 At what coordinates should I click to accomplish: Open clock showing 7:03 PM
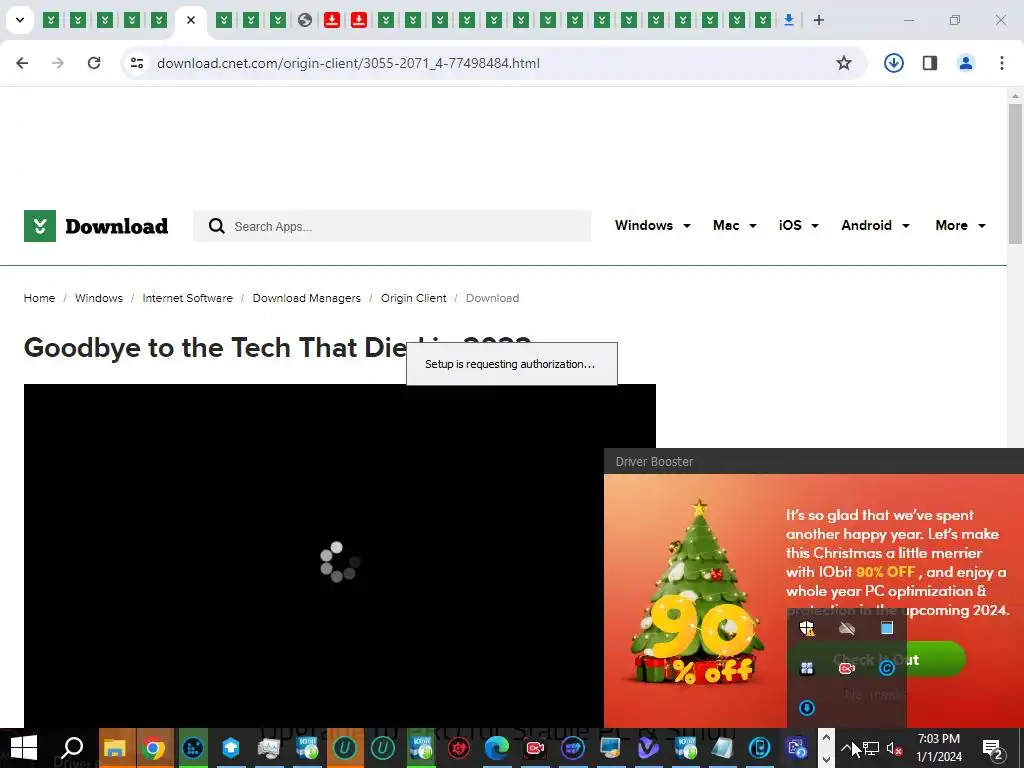[938, 748]
